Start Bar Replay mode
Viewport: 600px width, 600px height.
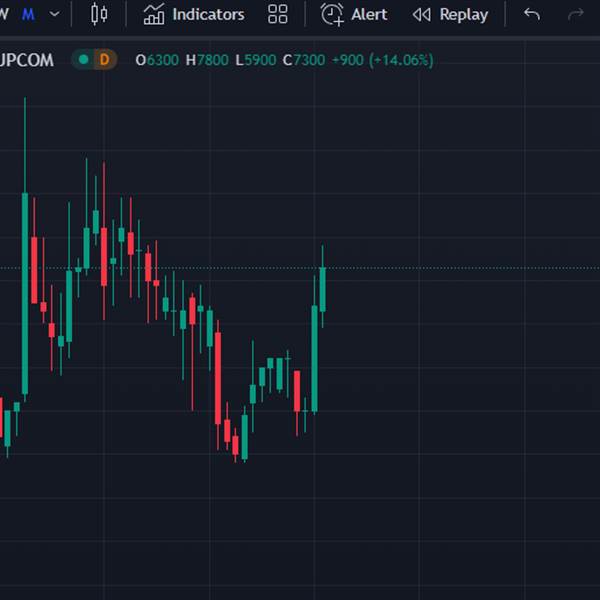click(x=450, y=15)
